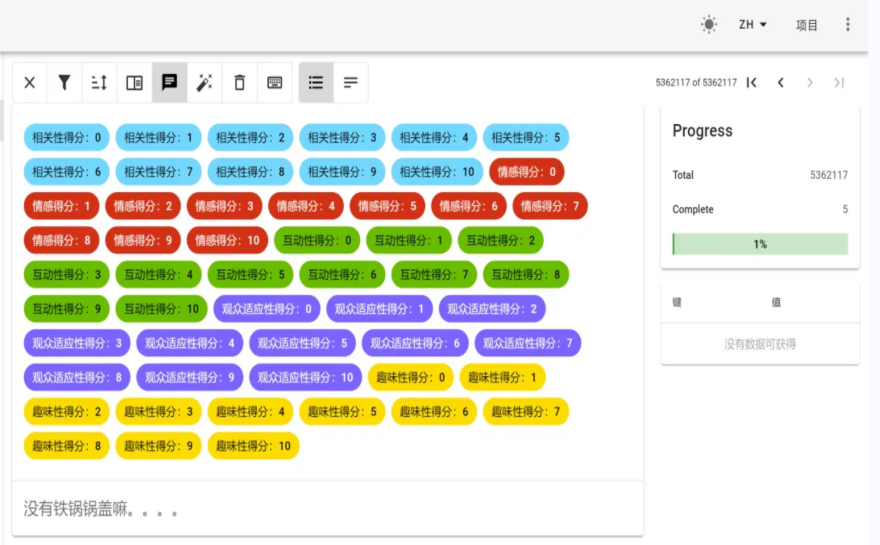Click the trash delete icon

239,83
